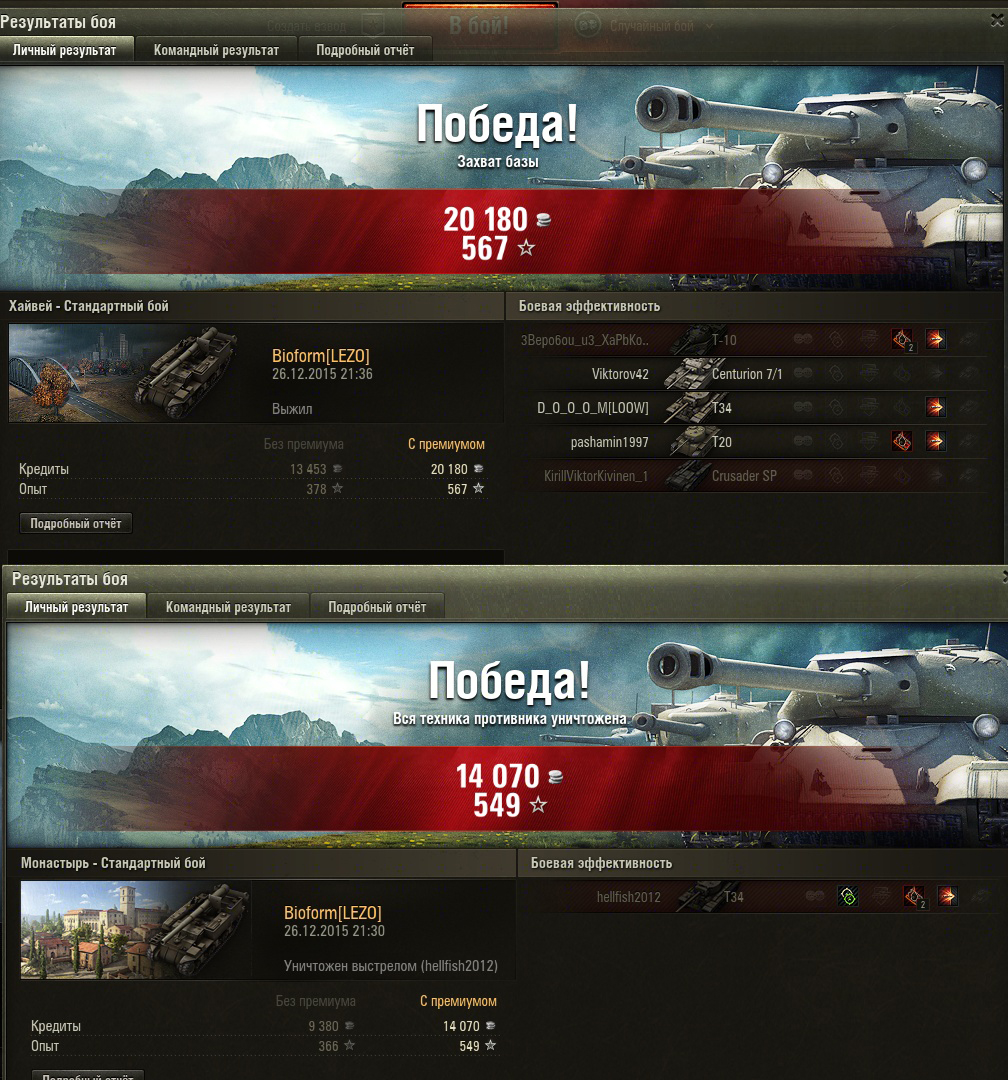Image resolution: width=1008 pixels, height=1080 pixels.
Task: Open the Случайный бой battle type dropdown
Action: tap(650, 26)
